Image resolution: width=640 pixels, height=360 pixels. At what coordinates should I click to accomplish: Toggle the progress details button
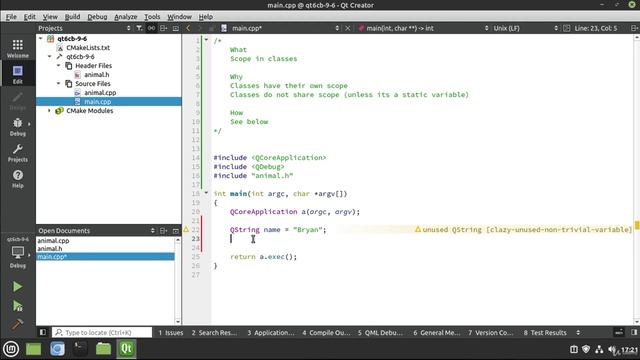tap(619, 332)
